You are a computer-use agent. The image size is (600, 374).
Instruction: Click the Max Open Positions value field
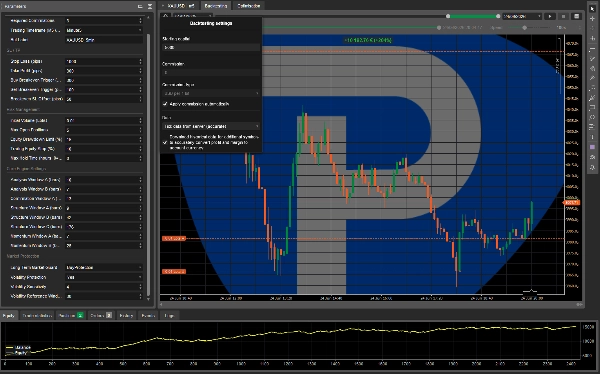point(104,130)
